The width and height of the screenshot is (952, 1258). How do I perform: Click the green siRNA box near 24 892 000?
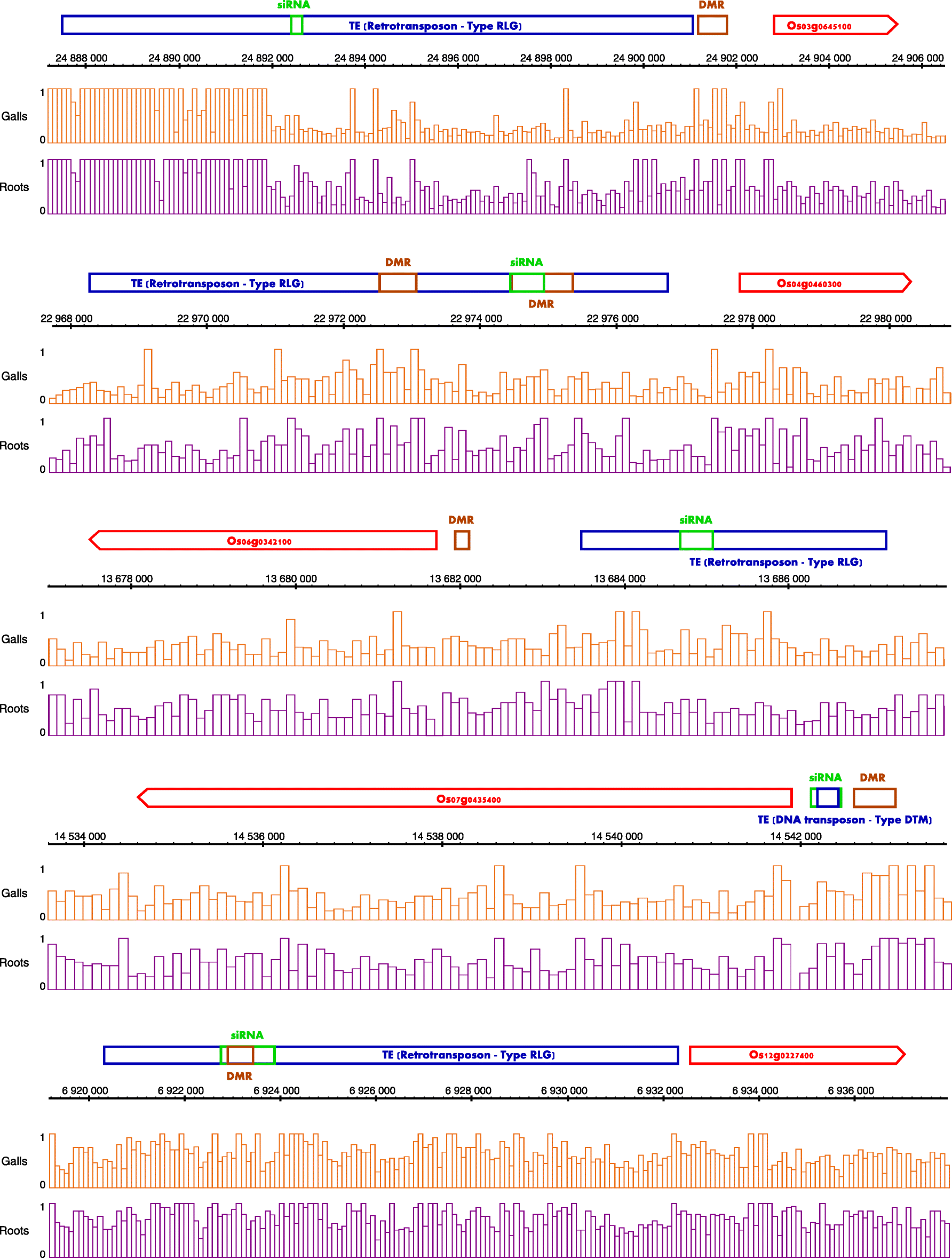(x=296, y=26)
